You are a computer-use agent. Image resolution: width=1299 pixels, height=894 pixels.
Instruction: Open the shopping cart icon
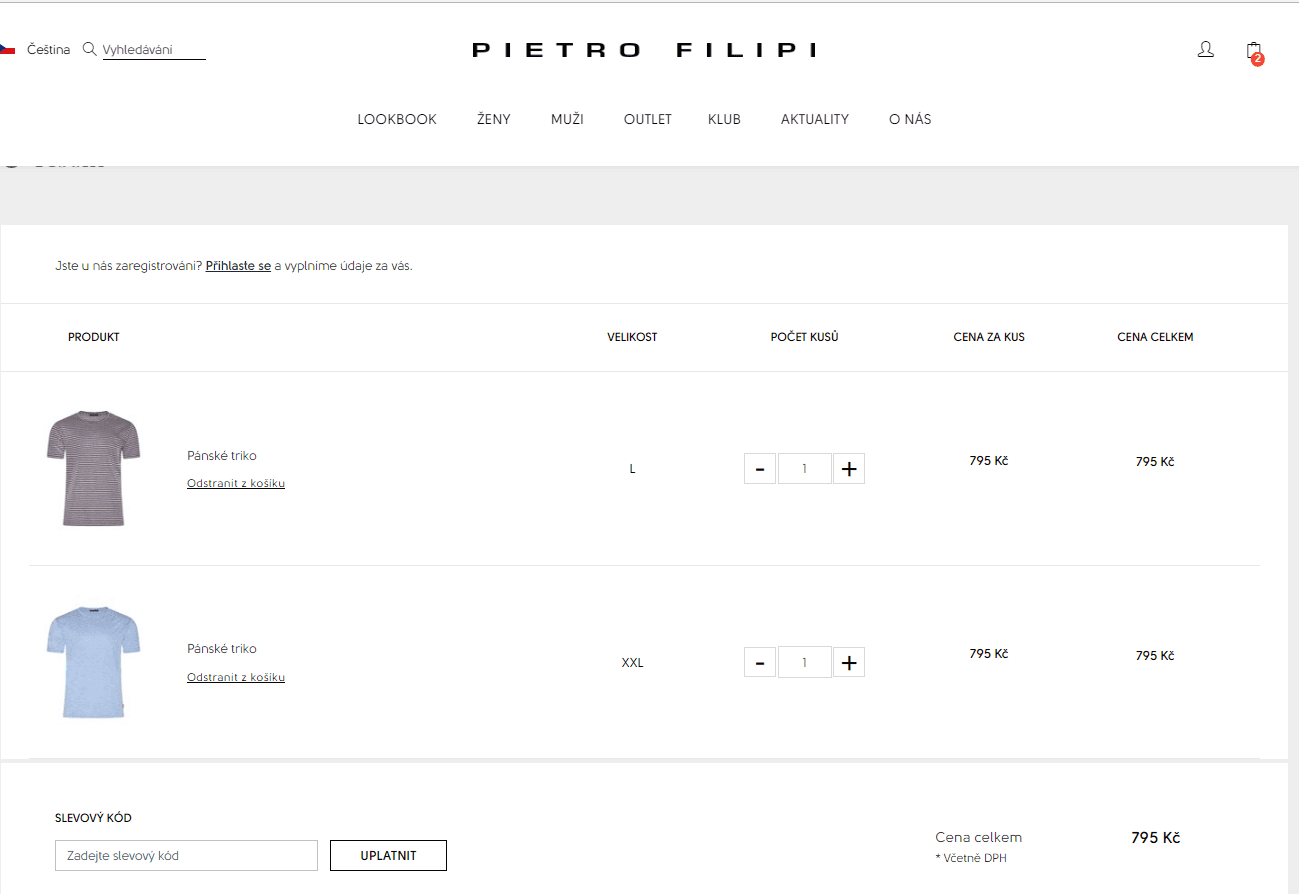(x=1254, y=51)
